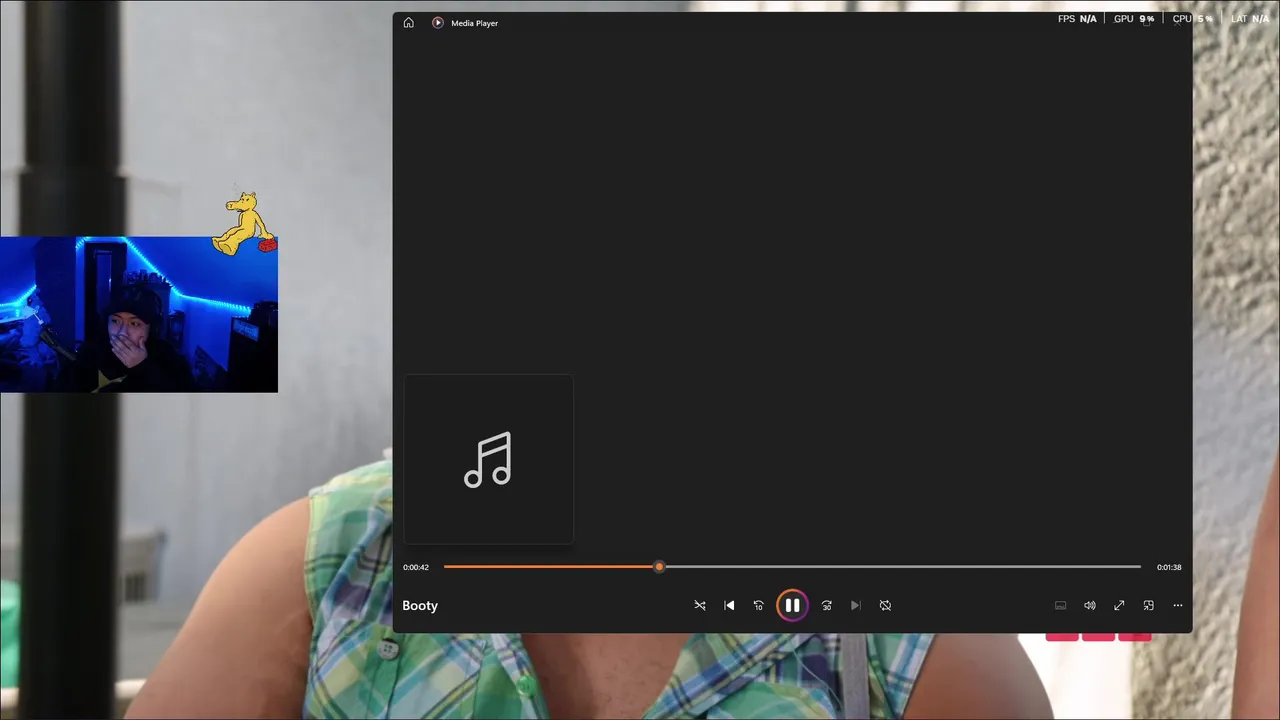Switch to mini player view

click(1148, 605)
